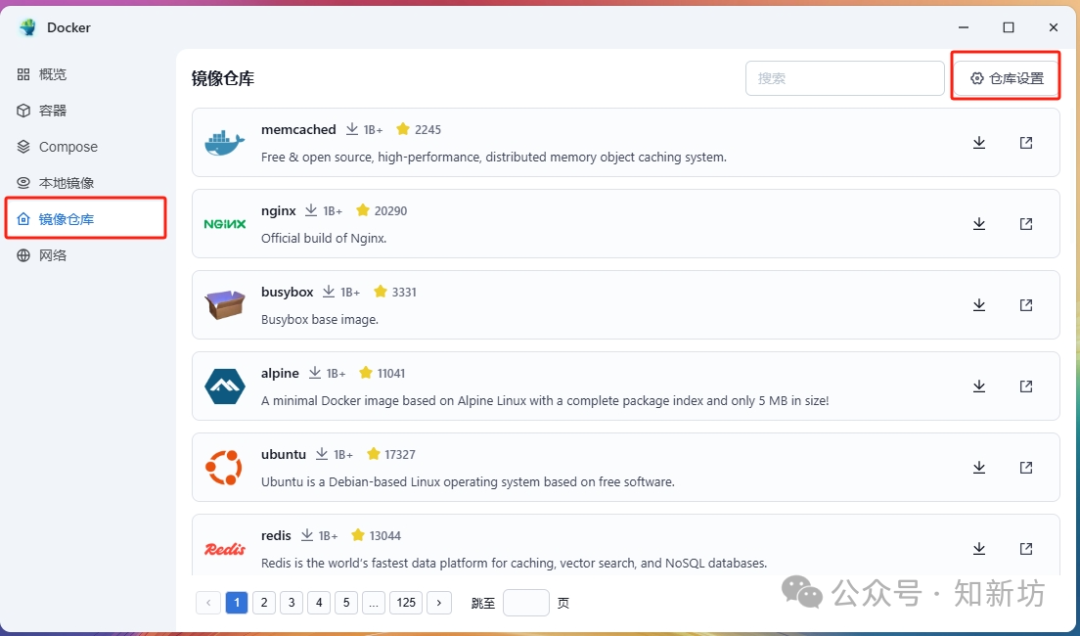The height and width of the screenshot is (636, 1080).
Task: Download the memcached image
Action: click(x=979, y=143)
